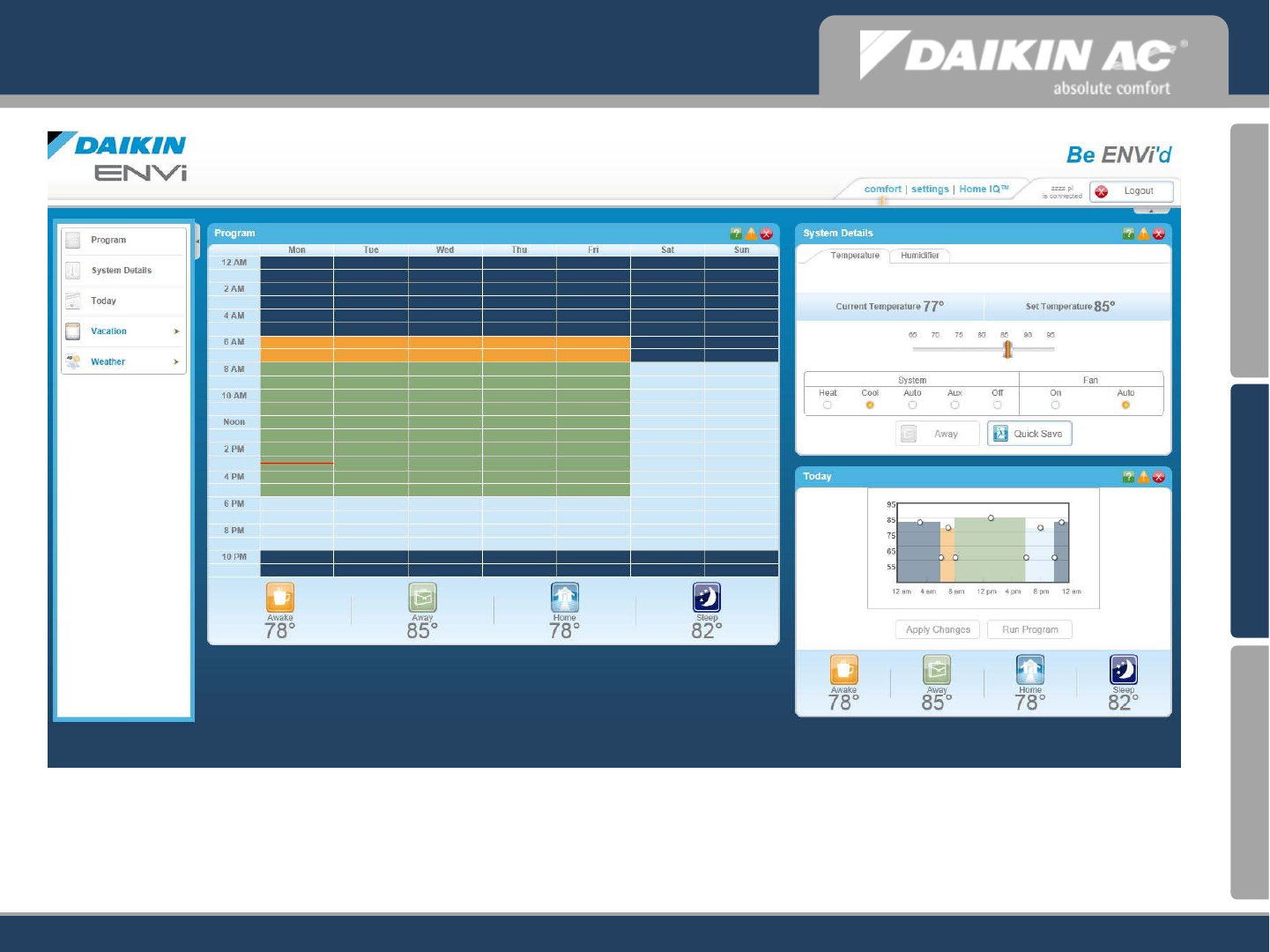Click the Quick Save icon
The width and height of the screenshot is (1270, 952).
point(1000,434)
